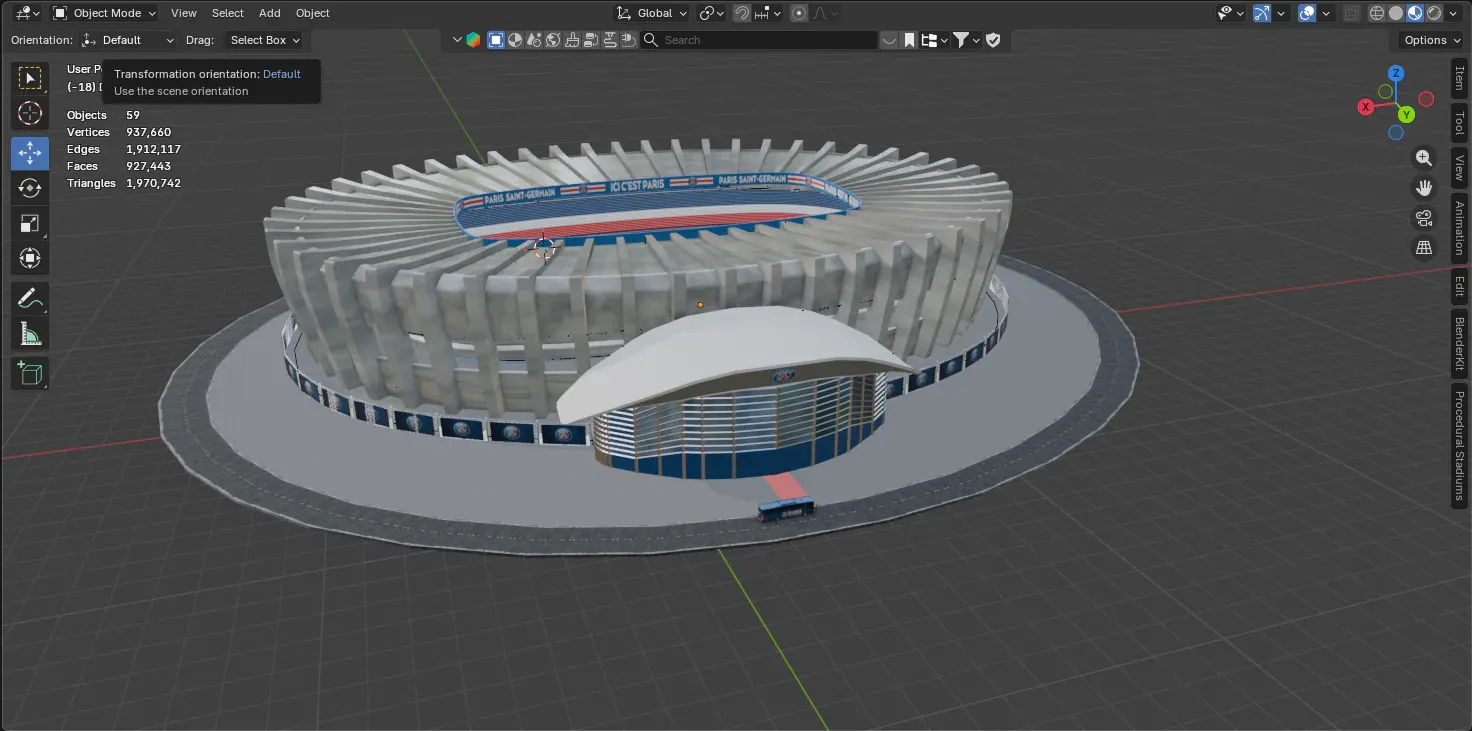Image resolution: width=1472 pixels, height=731 pixels.
Task: Open the View menu
Action: click(184, 13)
